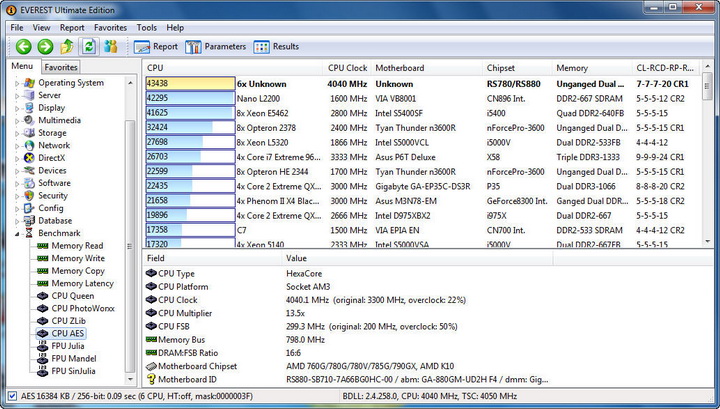Click the Manage Users people icon
The height and width of the screenshot is (409, 720).
coord(111,46)
